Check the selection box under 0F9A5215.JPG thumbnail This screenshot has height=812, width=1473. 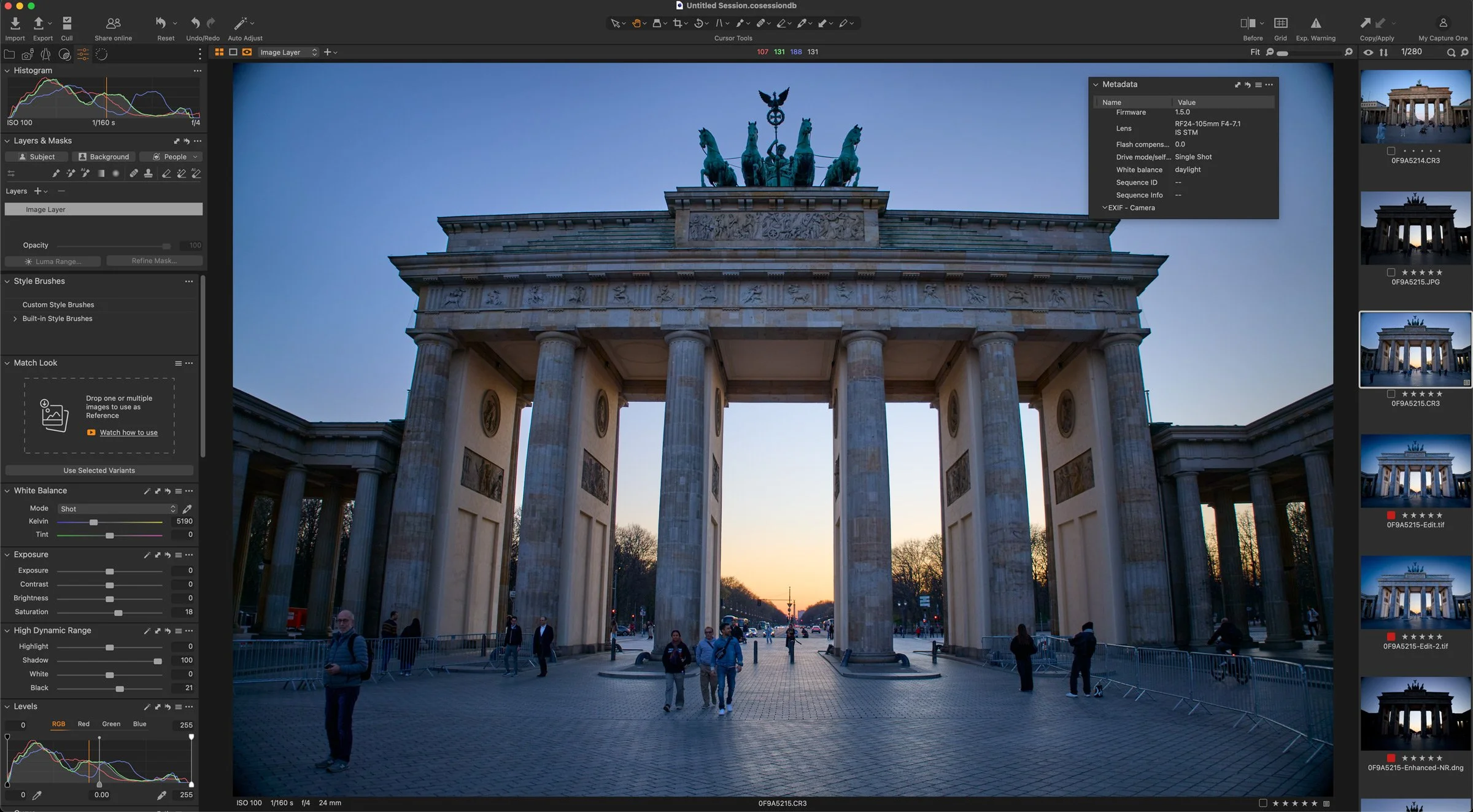pos(1391,273)
